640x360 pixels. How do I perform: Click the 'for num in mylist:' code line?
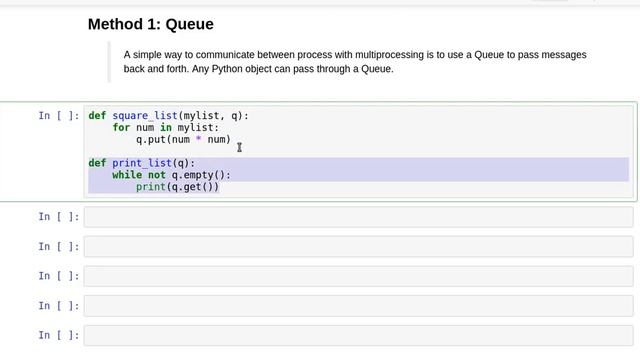[x=166, y=128]
